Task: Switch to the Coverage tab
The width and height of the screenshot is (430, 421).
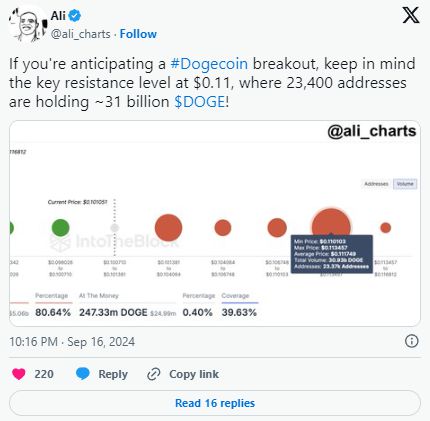Action: coord(235,296)
